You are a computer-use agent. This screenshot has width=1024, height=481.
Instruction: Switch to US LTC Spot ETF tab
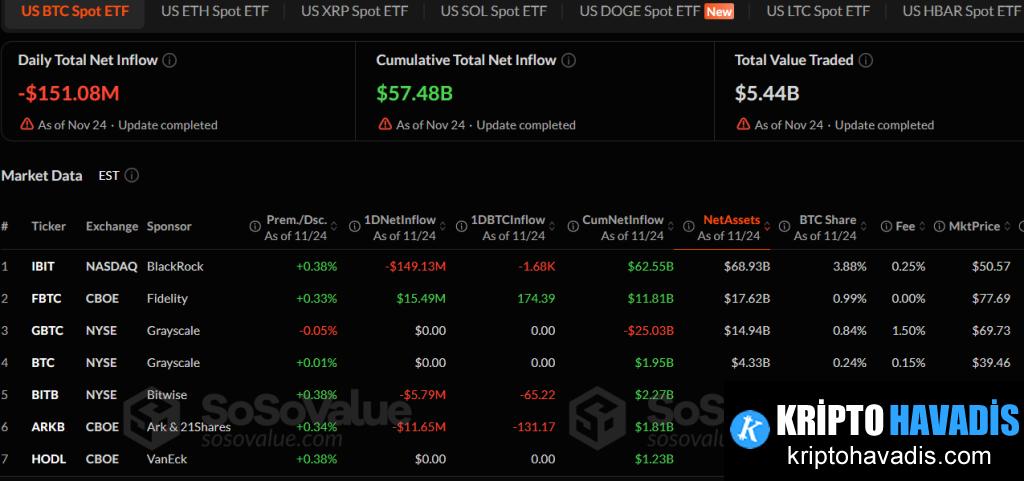[818, 11]
